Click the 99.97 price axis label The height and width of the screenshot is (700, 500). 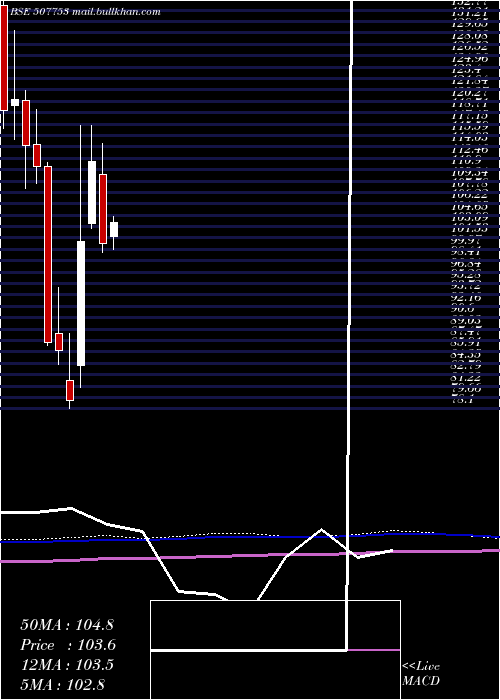tap(468, 242)
